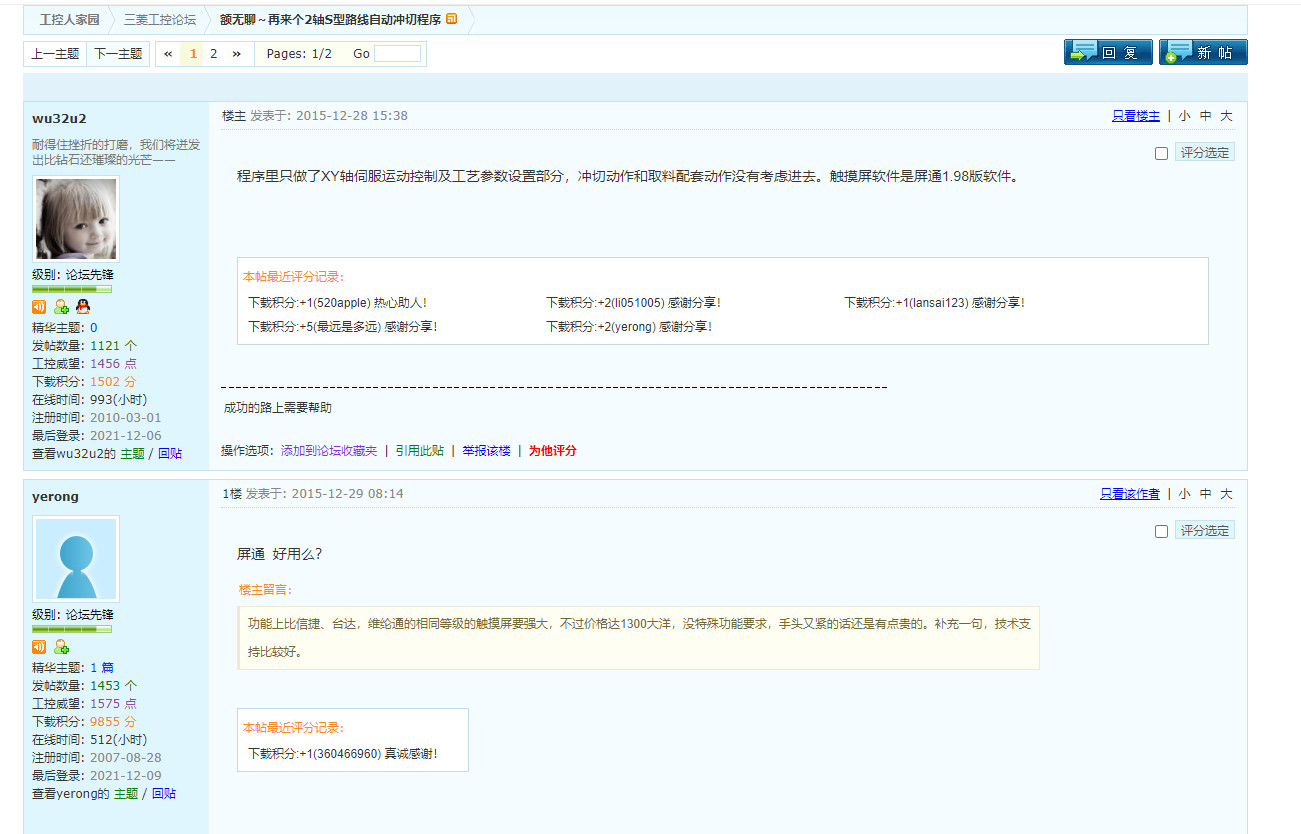Add yerong as friend via green user icon
The width and height of the screenshot is (1301, 834).
point(61,647)
